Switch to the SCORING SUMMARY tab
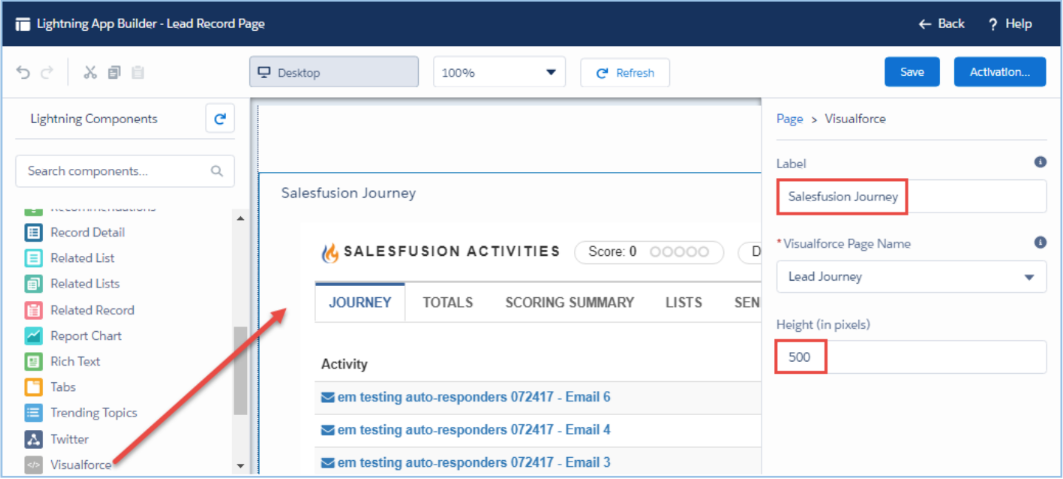This screenshot has height=479, width=1063. (x=569, y=302)
